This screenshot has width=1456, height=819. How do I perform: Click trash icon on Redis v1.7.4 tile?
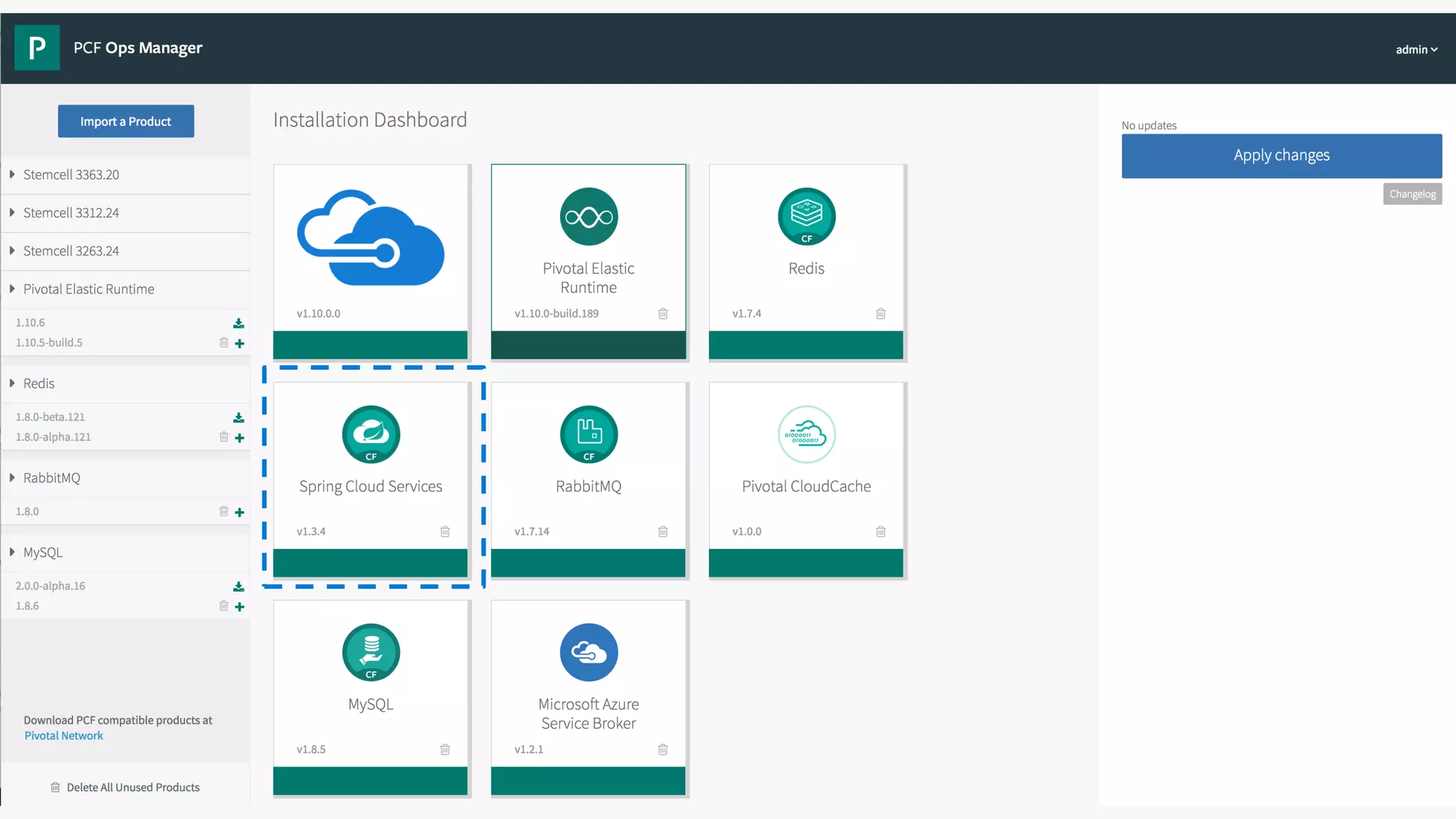pos(880,314)
